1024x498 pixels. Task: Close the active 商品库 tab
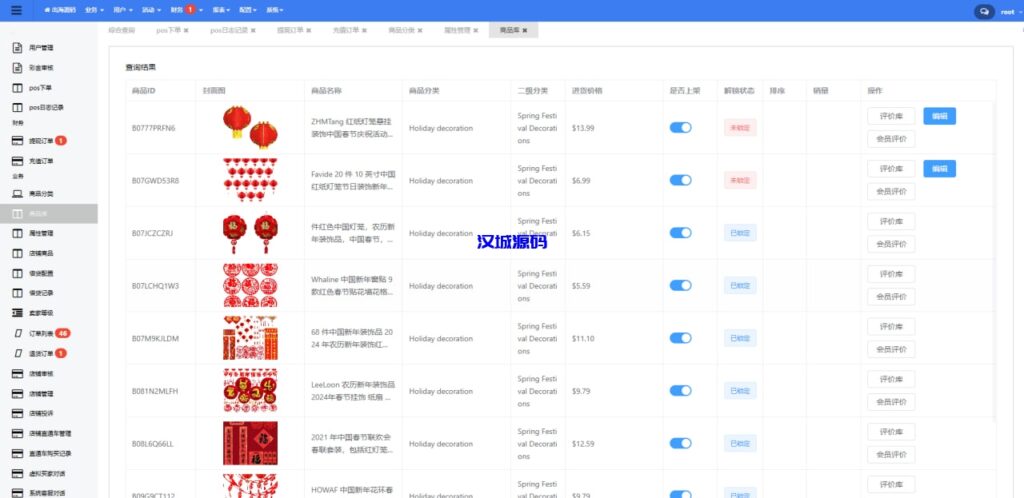tap(524, 30)
